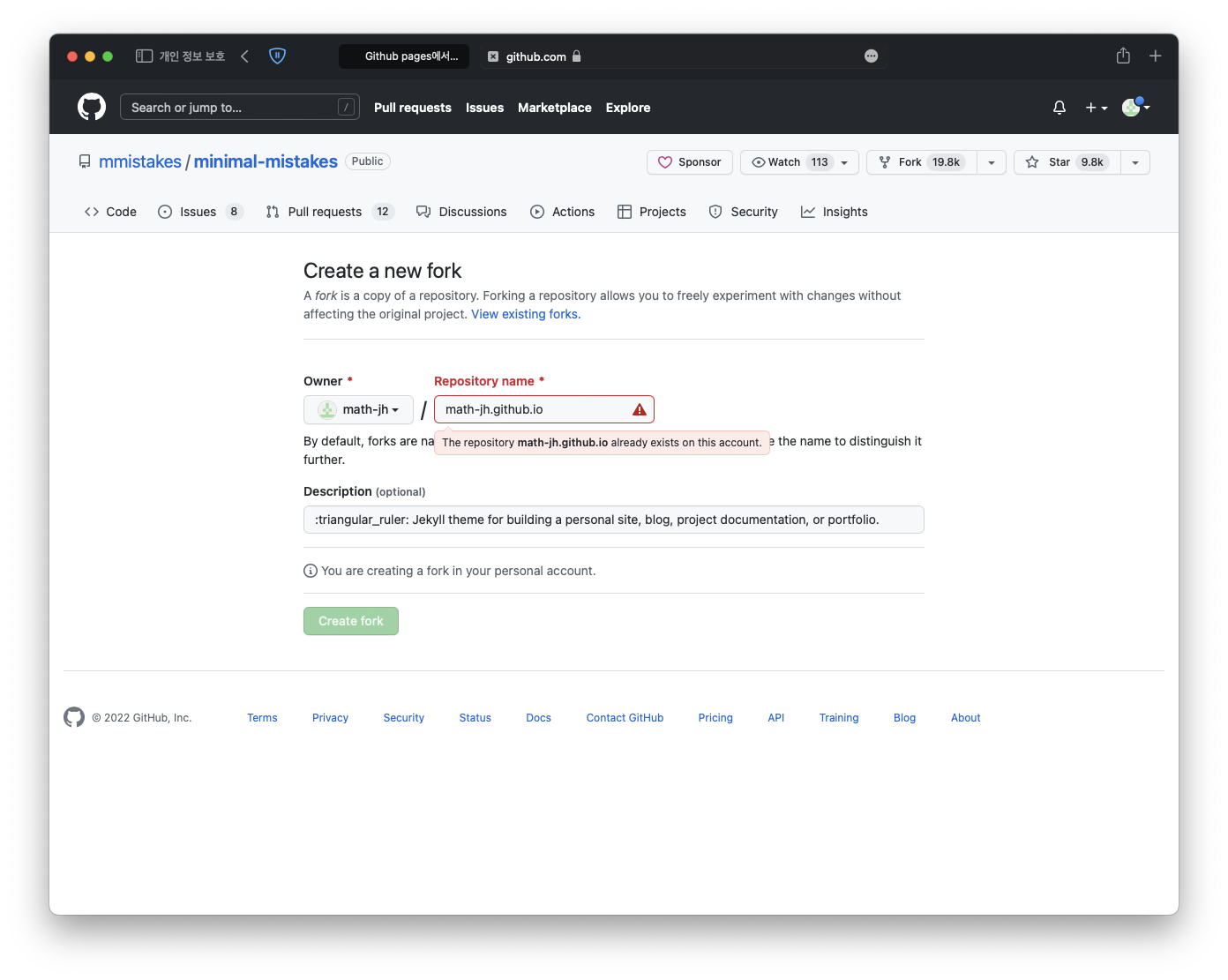This screenshot has height=980, width=1228.
Task: Open the plus create-new menu
Action: click(x=1096, y=108)
